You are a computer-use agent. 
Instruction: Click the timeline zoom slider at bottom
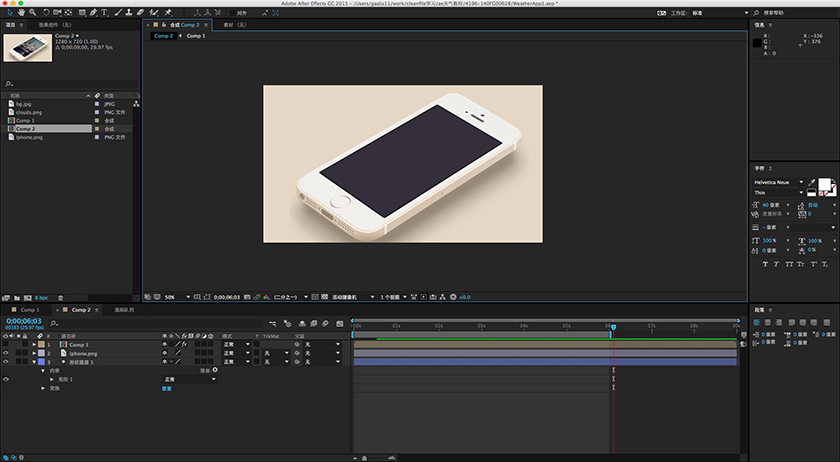364,458
